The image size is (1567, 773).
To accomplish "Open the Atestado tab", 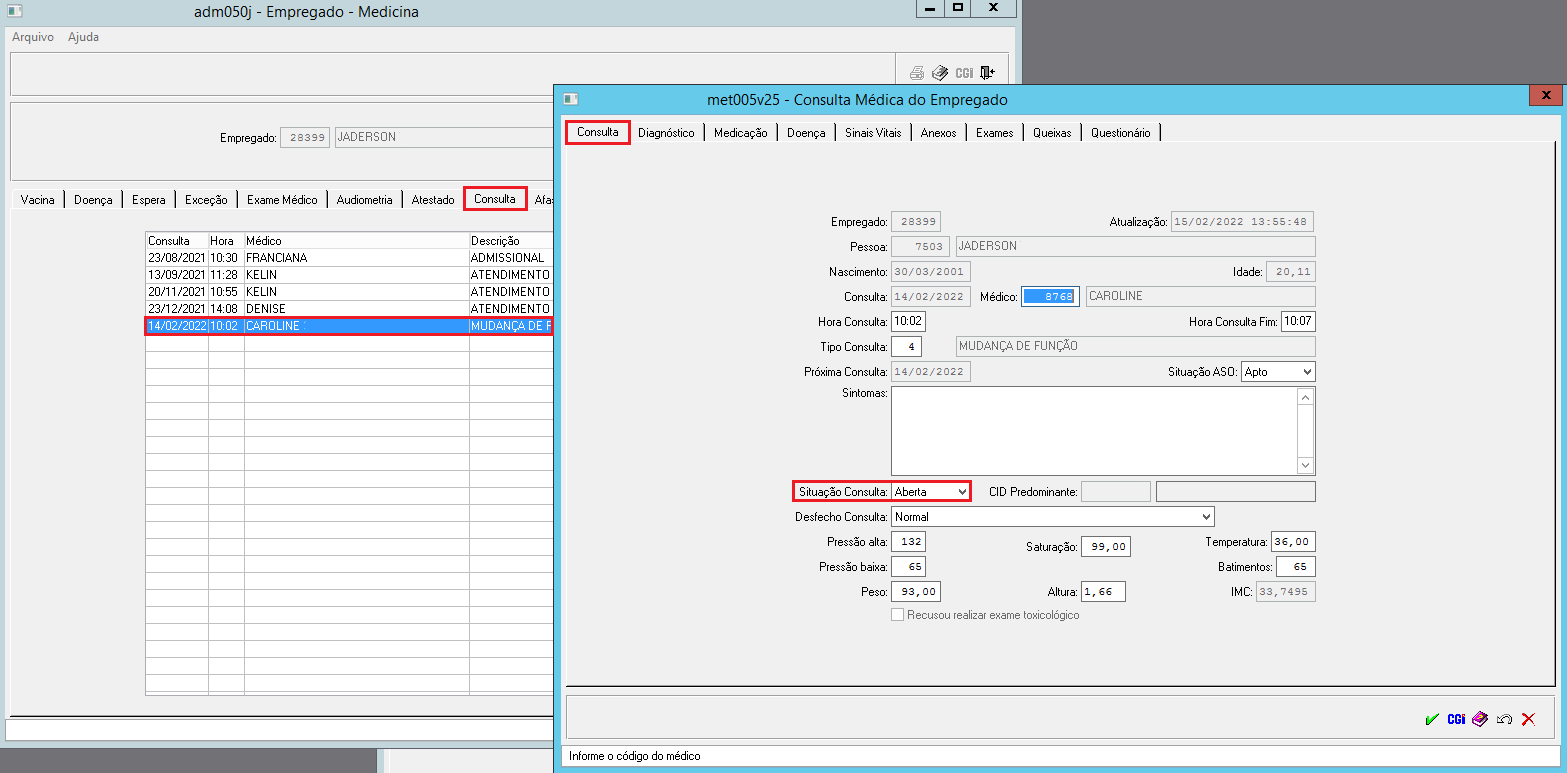I will pos(433,199).
